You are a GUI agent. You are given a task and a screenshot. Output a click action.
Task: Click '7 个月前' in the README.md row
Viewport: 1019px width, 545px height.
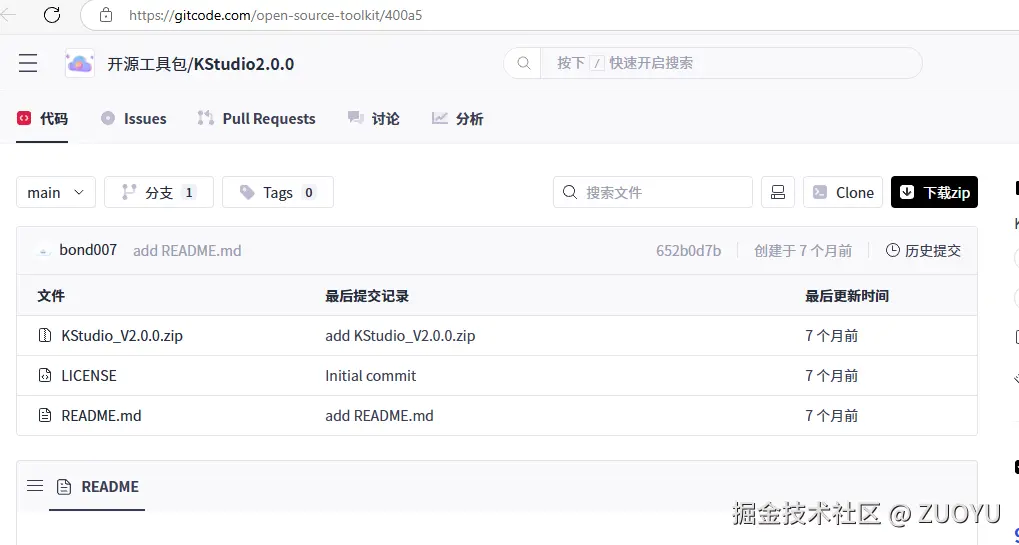832,416
